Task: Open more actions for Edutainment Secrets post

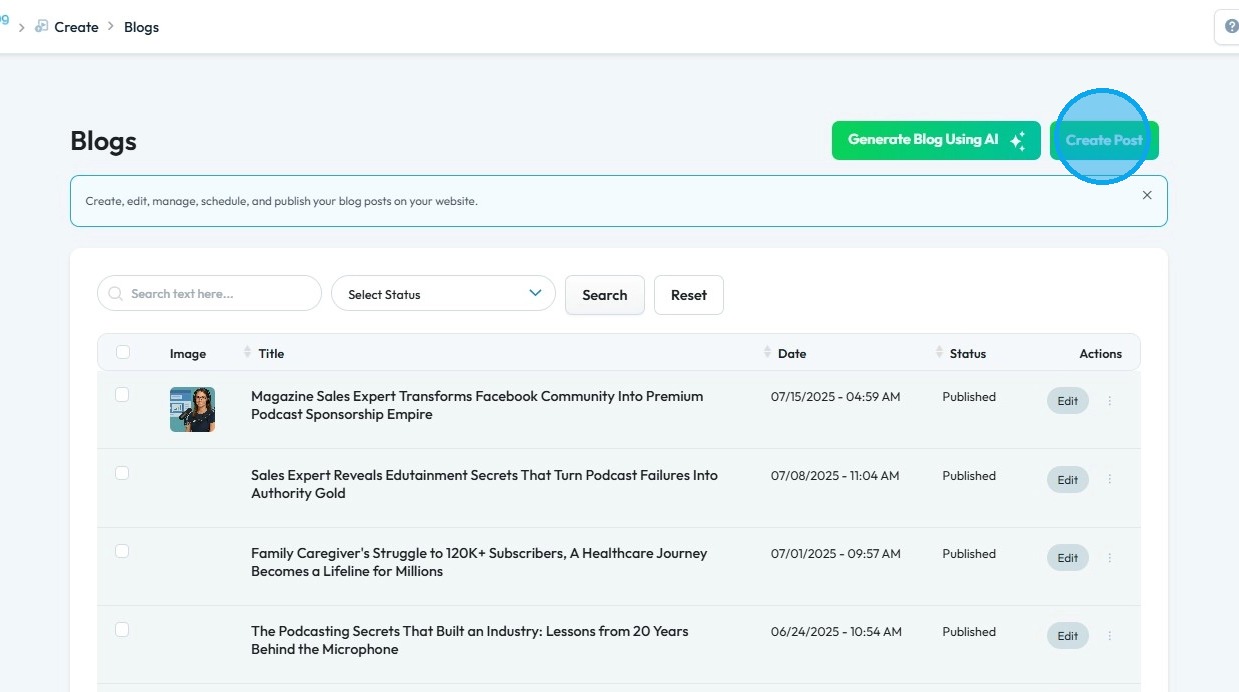Action: click(1109, 480)
